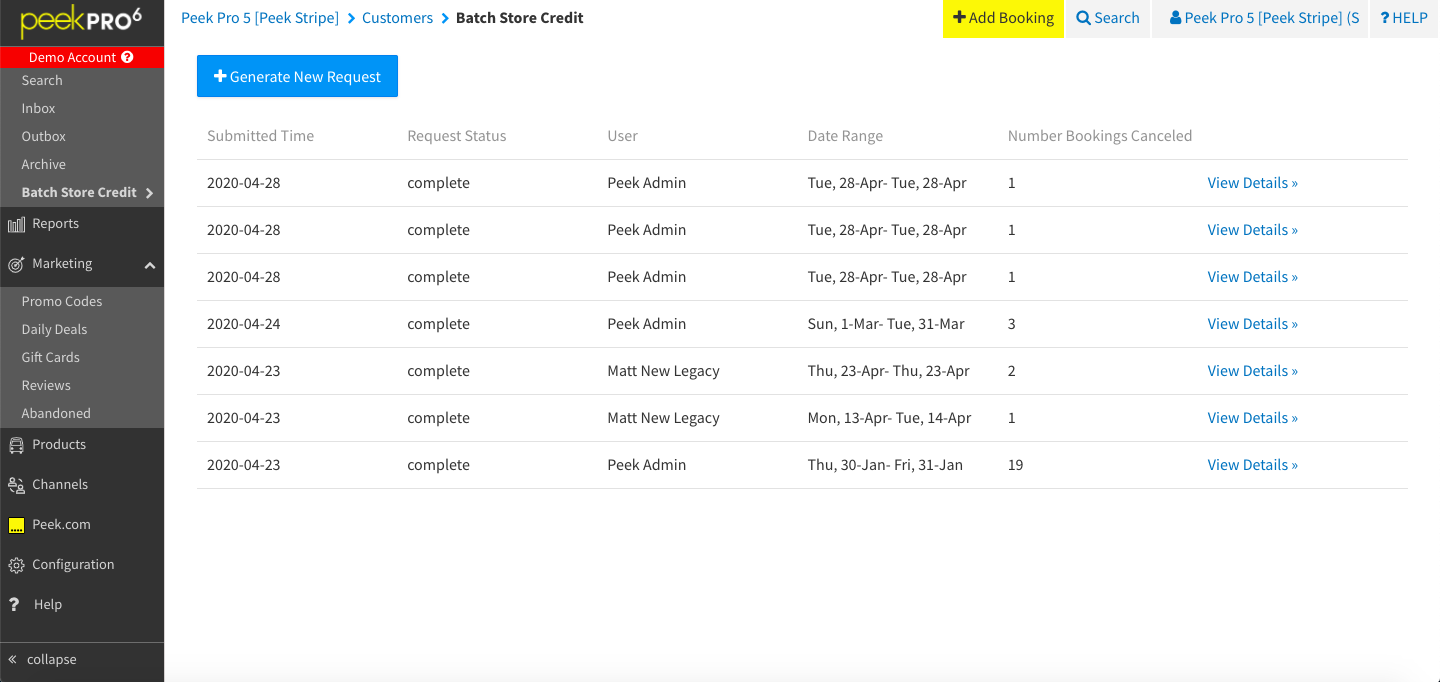Click the Help question mark icon in sidebar
The width and height of the screenshot is (1440, 682).
14,604
